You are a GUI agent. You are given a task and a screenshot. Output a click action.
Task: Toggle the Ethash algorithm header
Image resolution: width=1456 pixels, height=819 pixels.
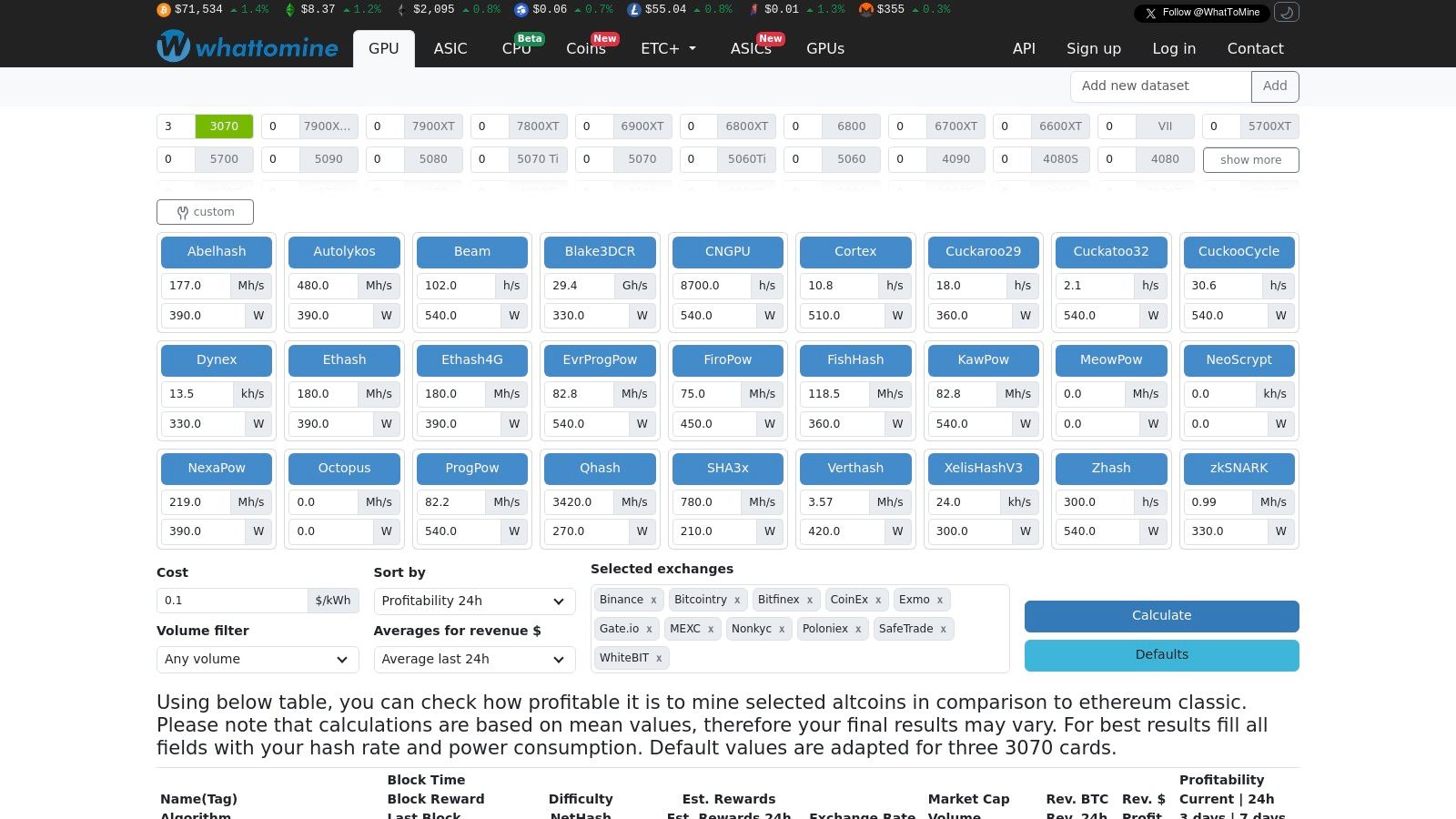(343, 359)
